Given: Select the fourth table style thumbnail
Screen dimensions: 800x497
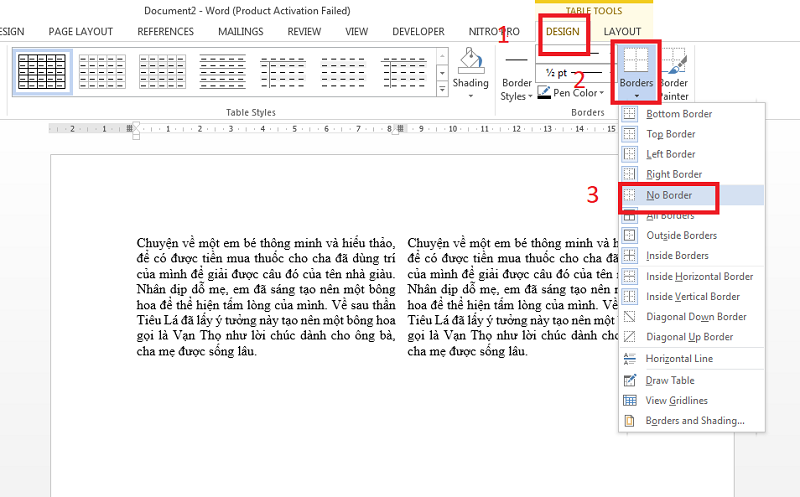Looking at the screenshot, I should coord(222,72).
